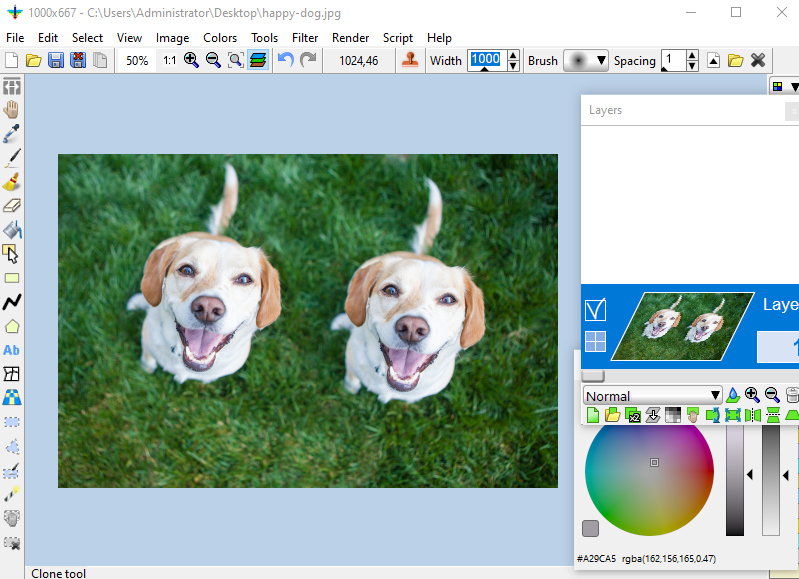Expand the Brush shape dropdown

pyautogui.click(x=586, y=61)
